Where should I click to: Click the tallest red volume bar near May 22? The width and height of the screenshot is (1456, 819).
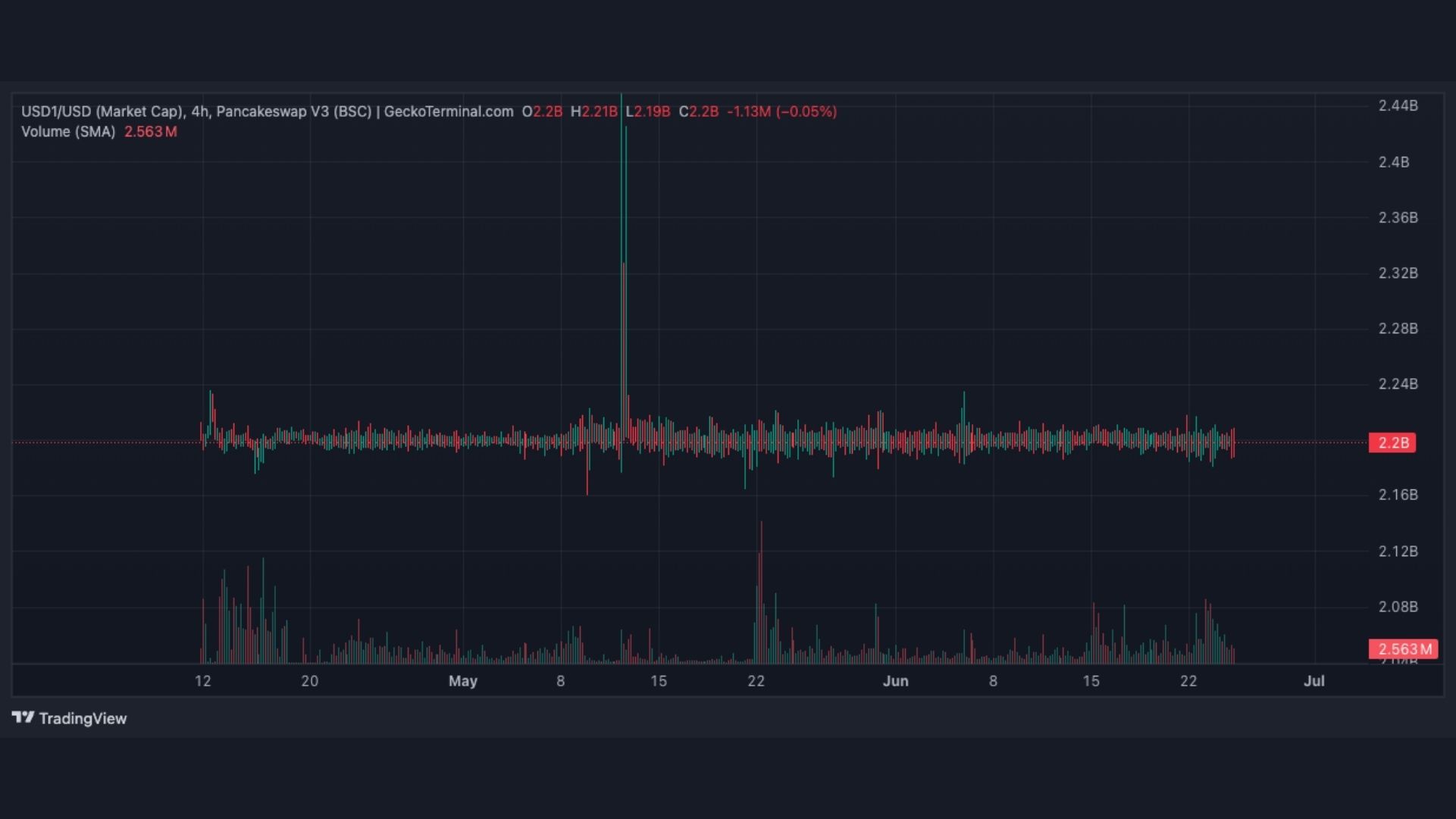coord(761,592)
